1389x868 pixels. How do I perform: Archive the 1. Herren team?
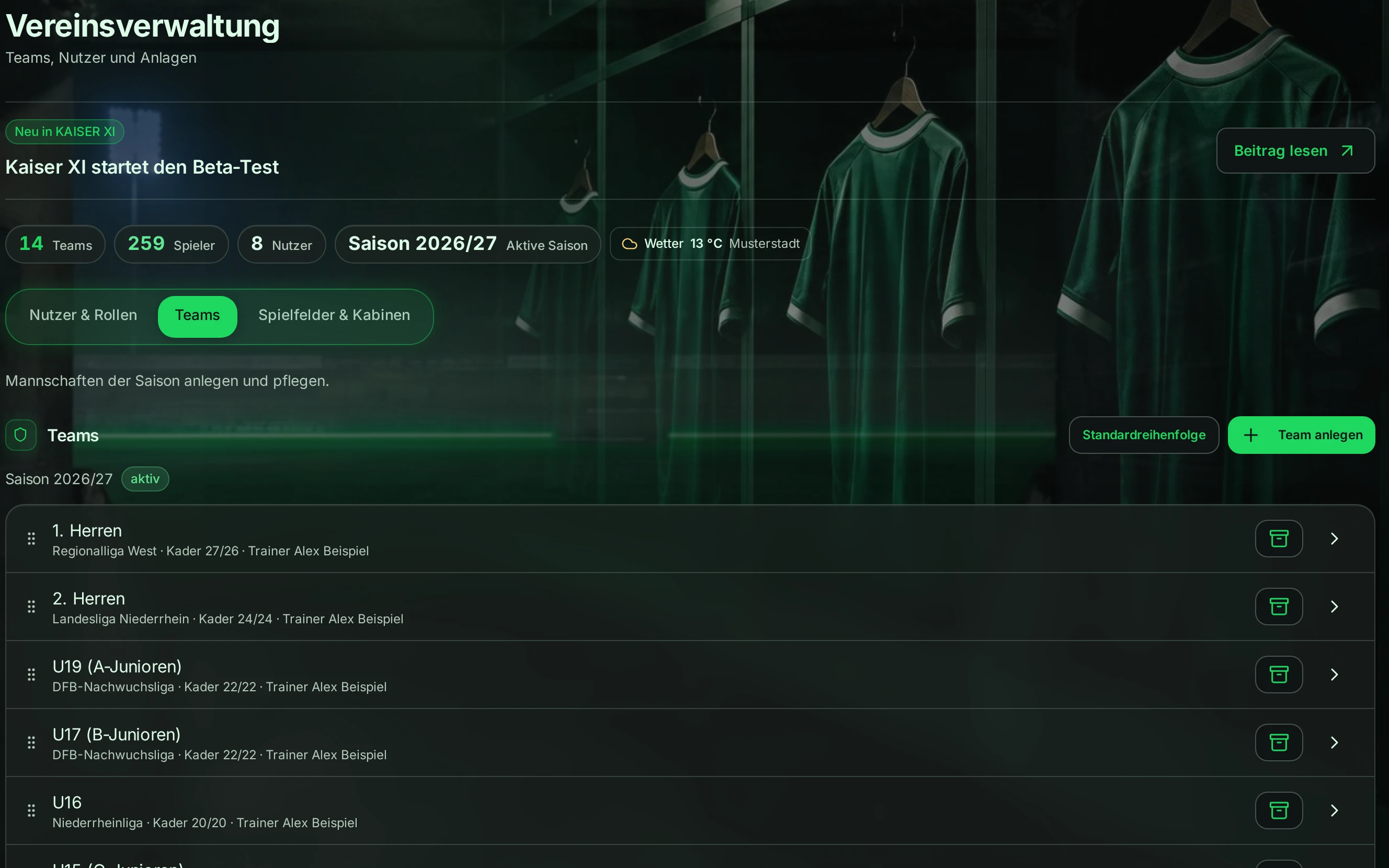[1279, 539]
